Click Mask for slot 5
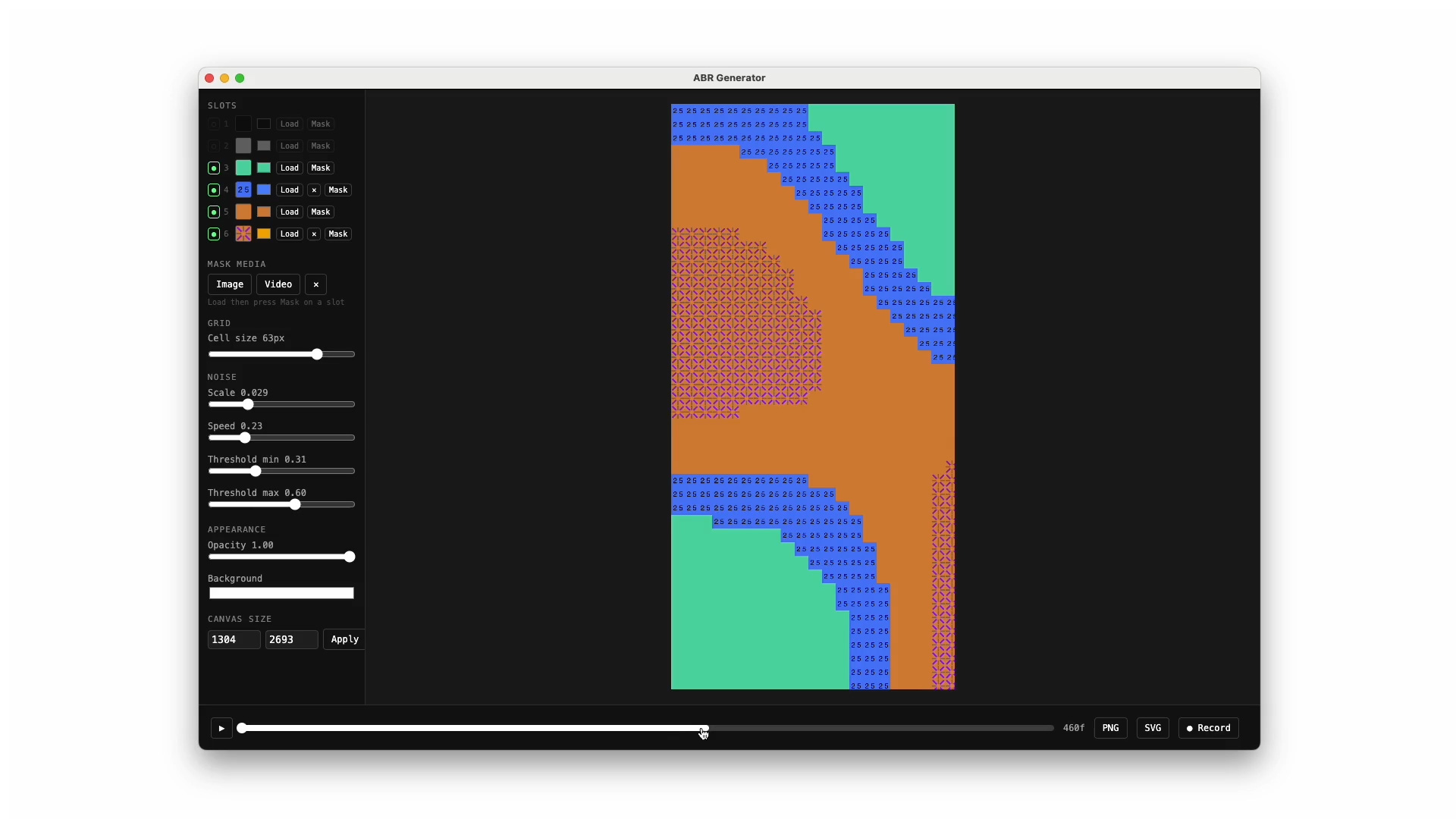Viewport: 1456px width, 819px height. pos(321,212)
